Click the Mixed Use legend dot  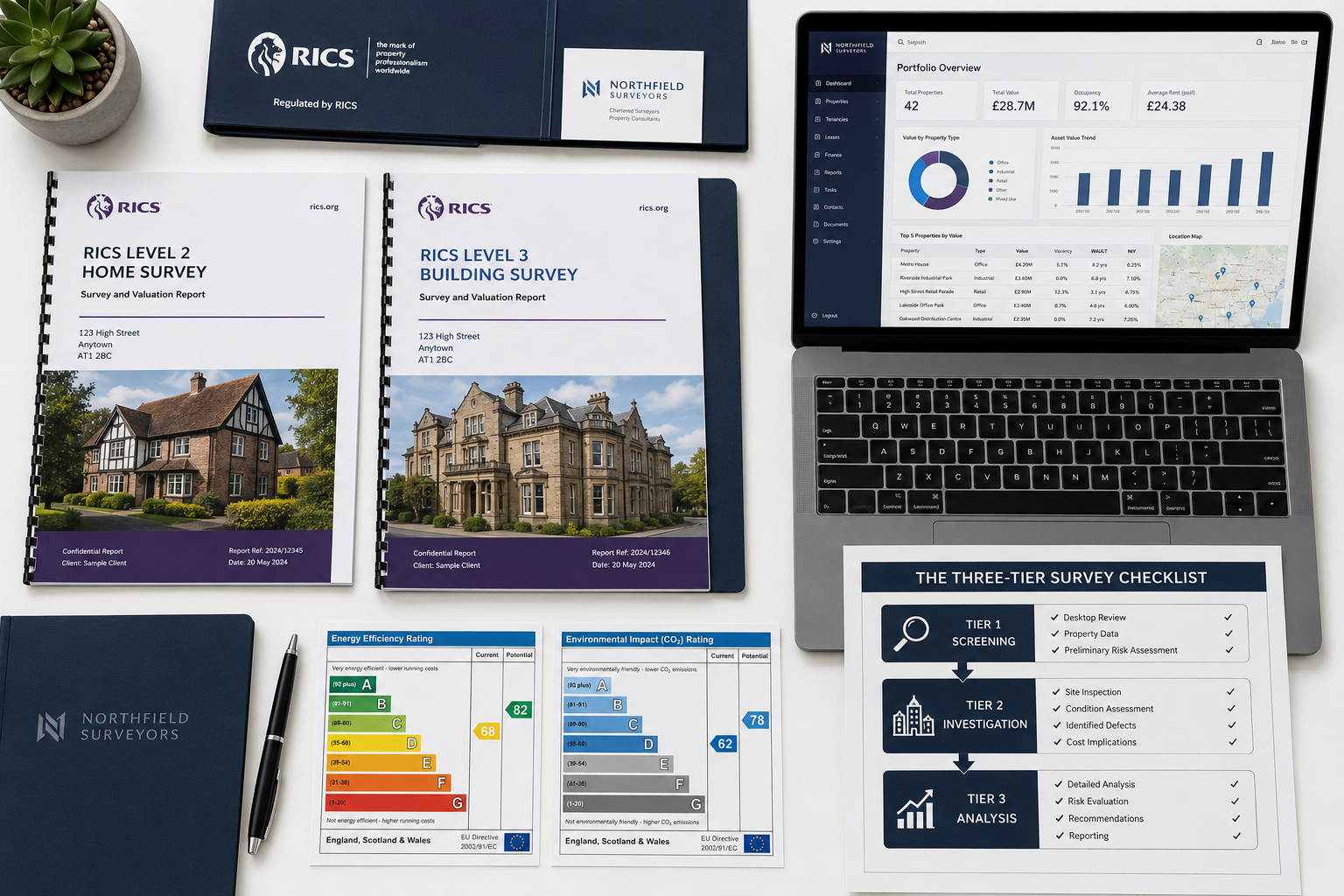coord(990,199)
